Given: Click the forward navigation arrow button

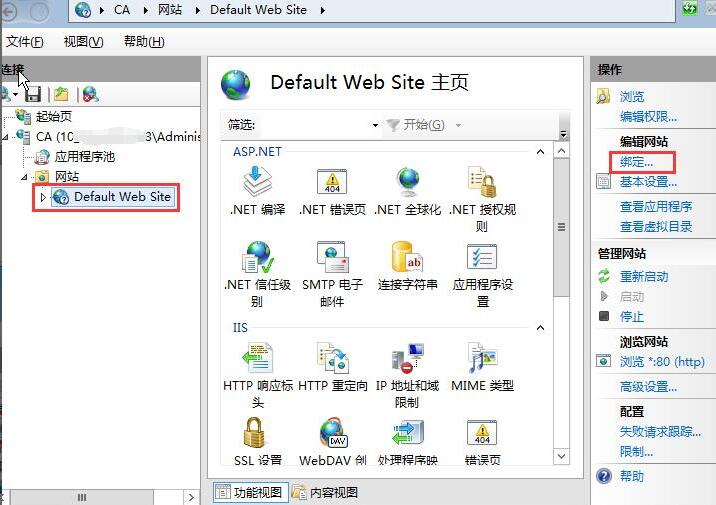Looking at the screenshot, I should pyautogui.click(x=39, y=11).
